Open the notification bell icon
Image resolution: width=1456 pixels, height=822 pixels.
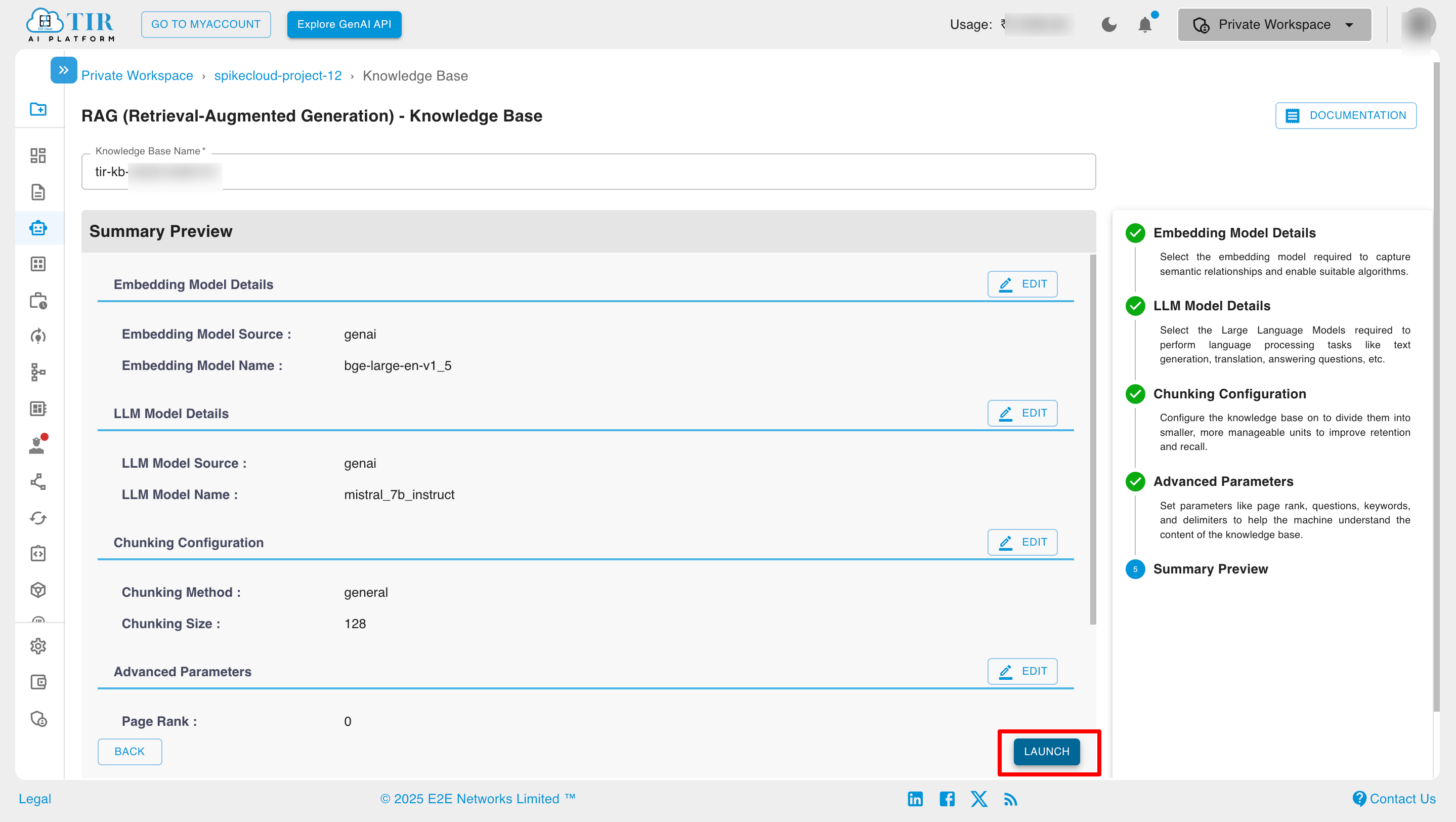tap(1146, 24)
